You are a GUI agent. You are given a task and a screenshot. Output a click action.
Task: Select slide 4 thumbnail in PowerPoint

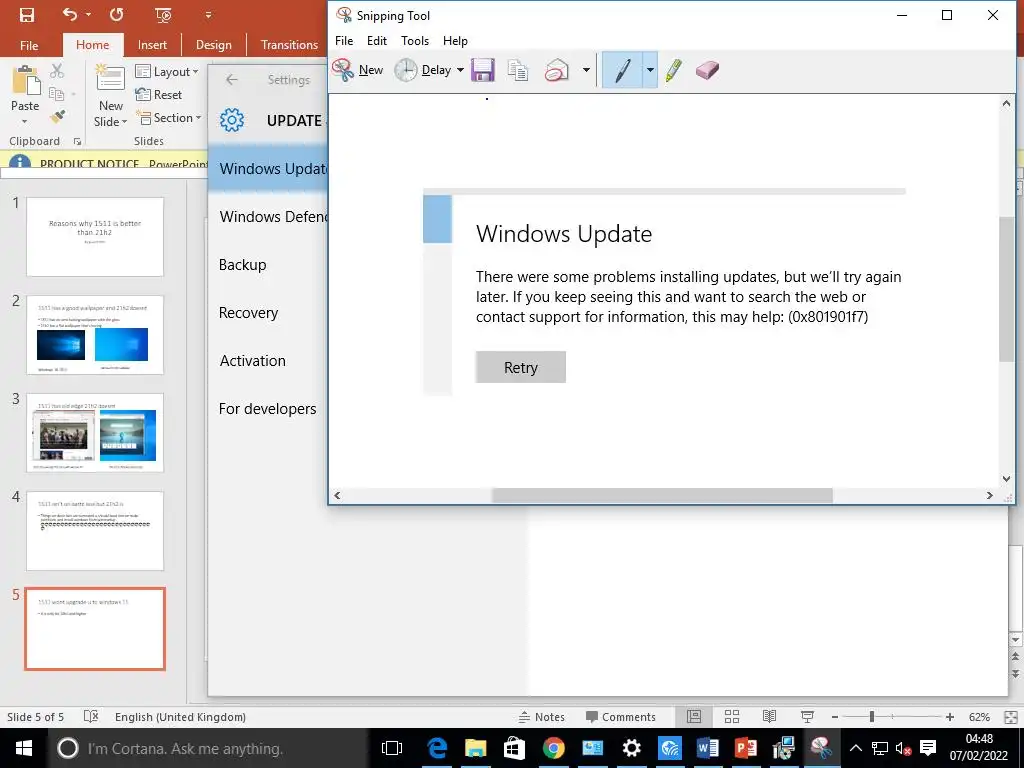[x=95, y=530]
